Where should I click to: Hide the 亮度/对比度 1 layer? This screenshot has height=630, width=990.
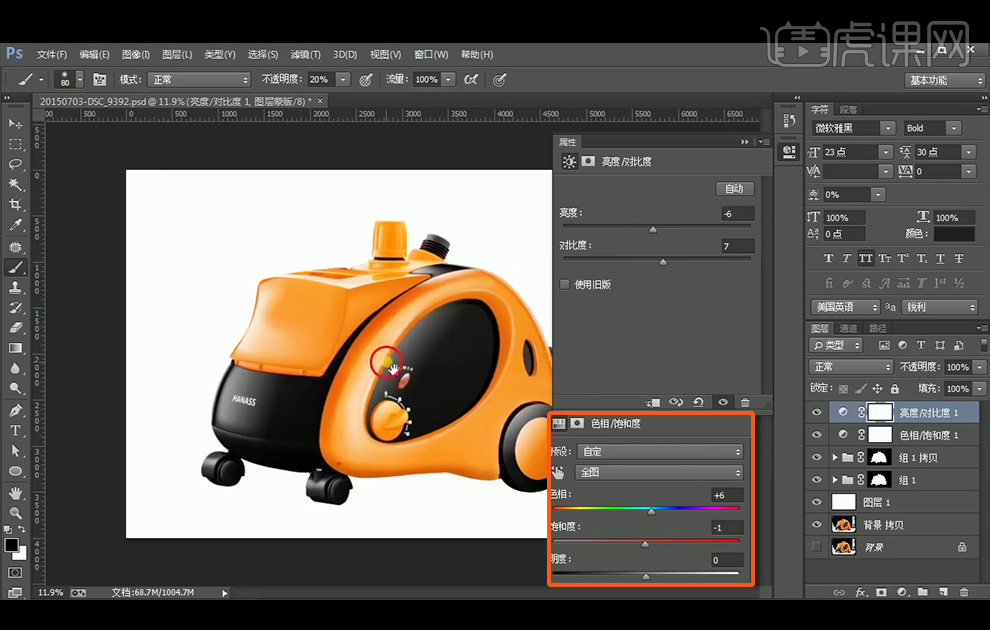817,412
